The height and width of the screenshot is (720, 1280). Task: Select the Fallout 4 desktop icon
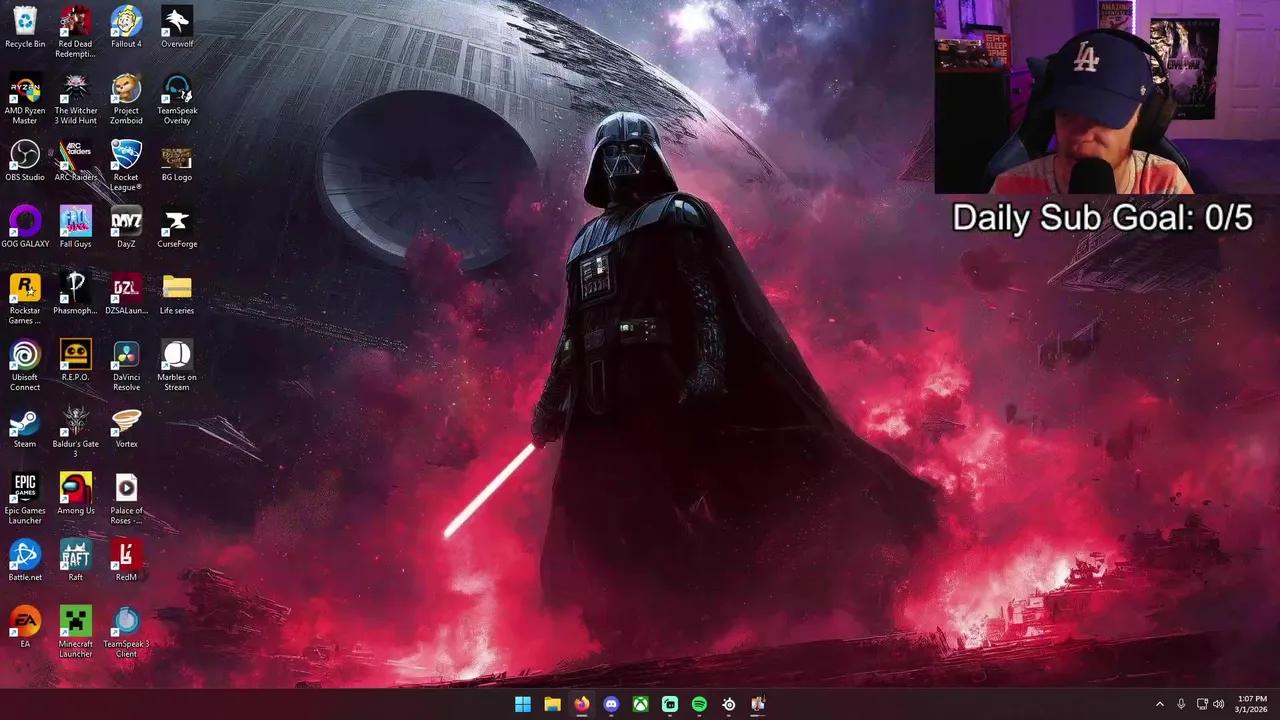(x=126, y=28)
